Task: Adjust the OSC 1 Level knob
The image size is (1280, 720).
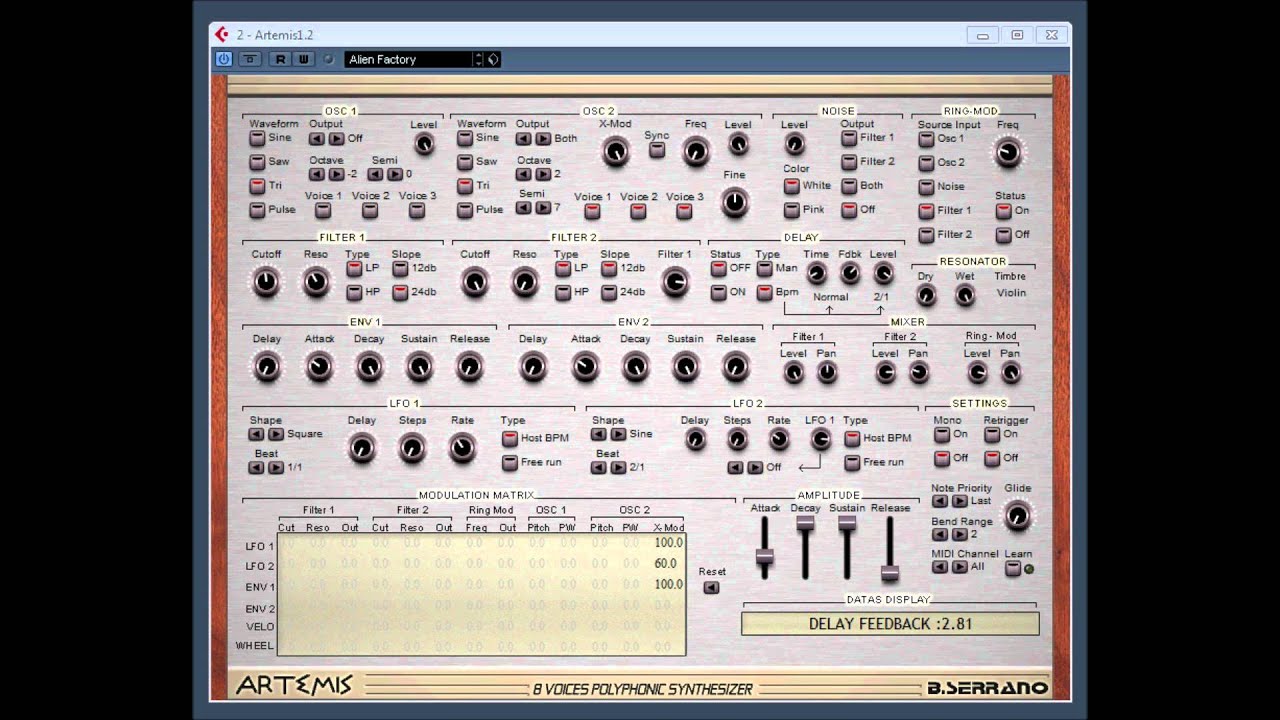Action: (x=424, y=144)
